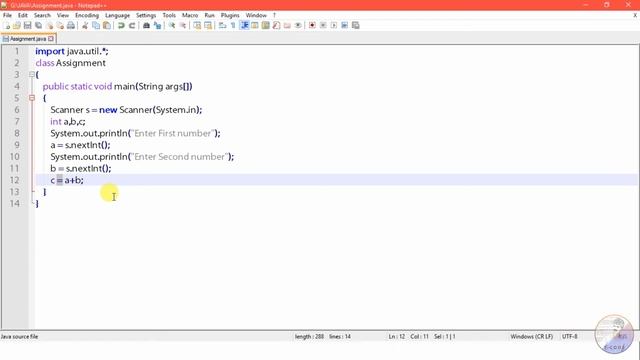The image size is (640, 360).
Task: Open the View menu
Action: point(62,15)
